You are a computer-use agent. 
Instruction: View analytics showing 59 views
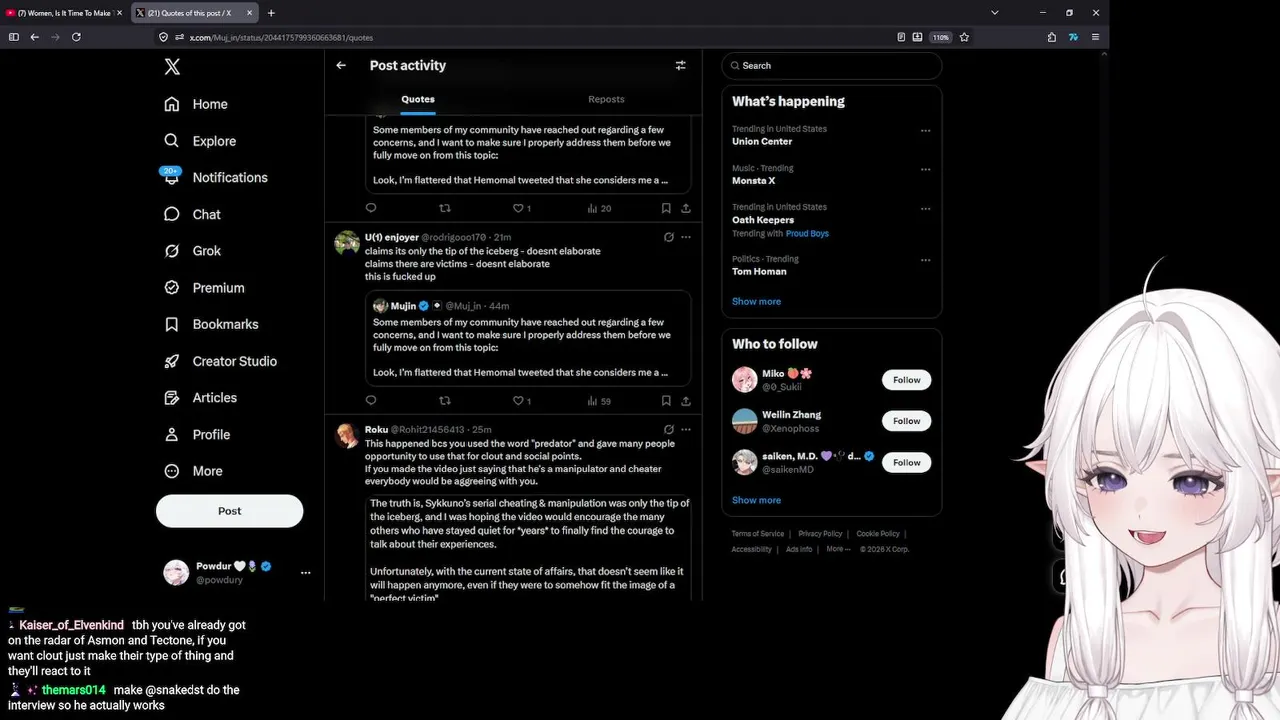coord(599,400)
